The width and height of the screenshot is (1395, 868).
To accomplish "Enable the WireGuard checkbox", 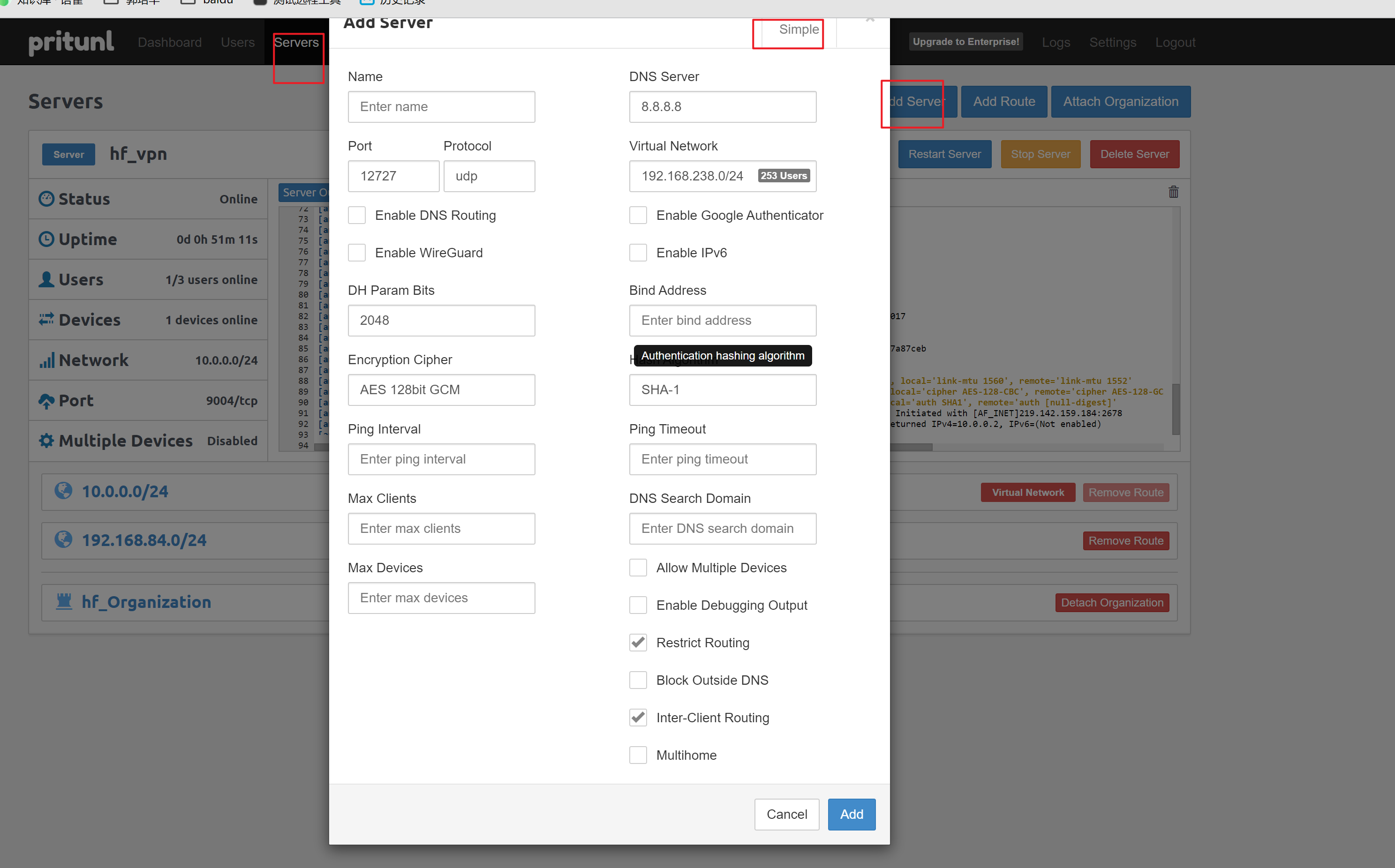I will click(x=357, y=253).
